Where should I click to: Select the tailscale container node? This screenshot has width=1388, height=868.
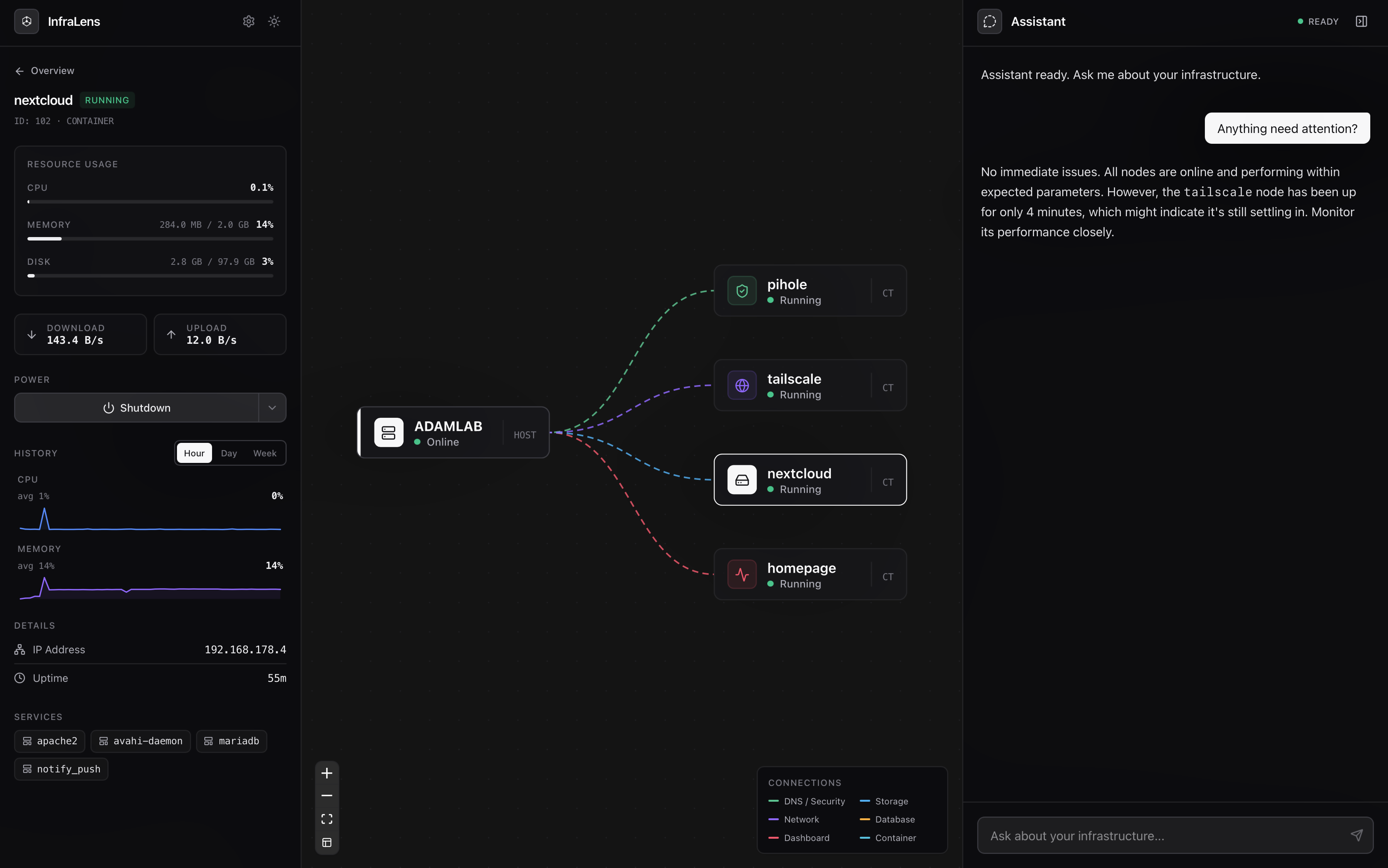[810, 385]
